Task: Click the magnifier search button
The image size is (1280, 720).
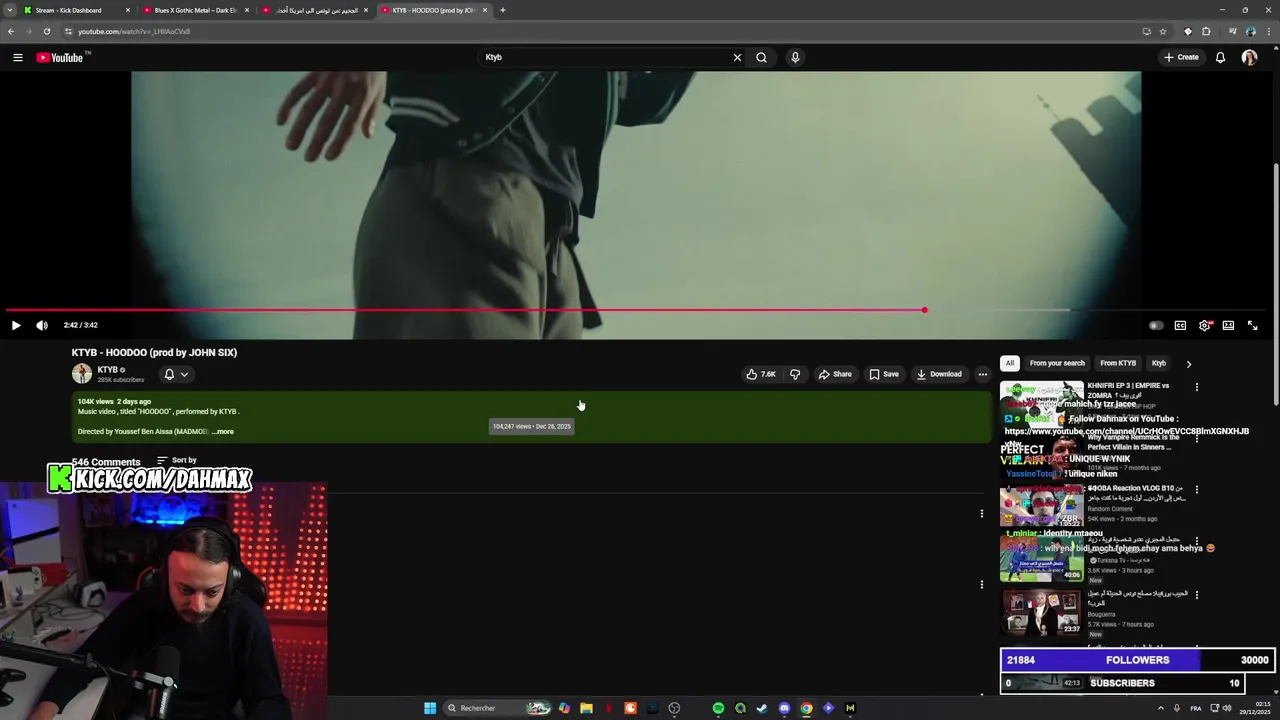Action: coord(761,57)
